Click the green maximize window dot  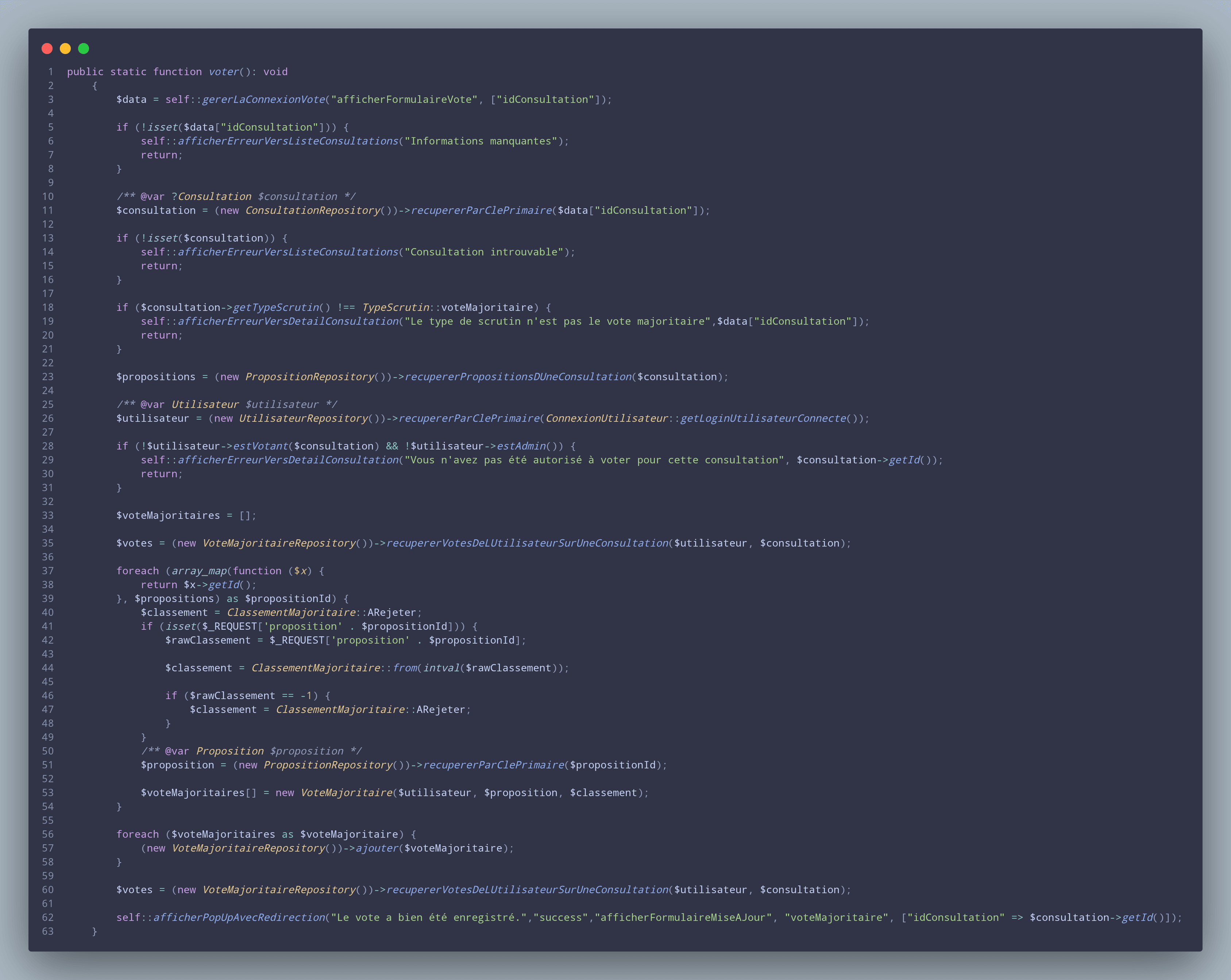83,49
